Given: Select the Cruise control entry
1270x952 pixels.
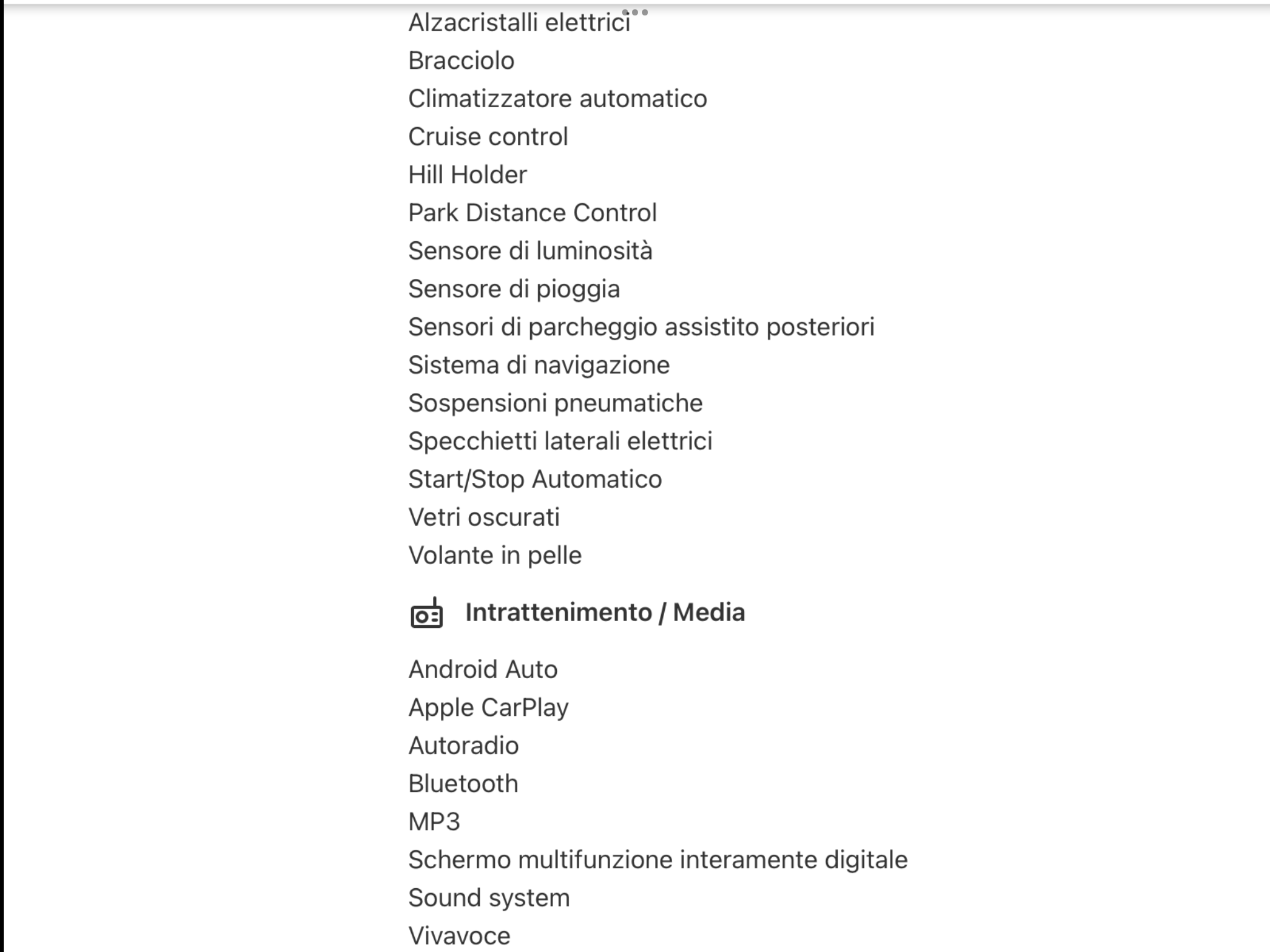Looking at the screenshot, I should [488, 137].
